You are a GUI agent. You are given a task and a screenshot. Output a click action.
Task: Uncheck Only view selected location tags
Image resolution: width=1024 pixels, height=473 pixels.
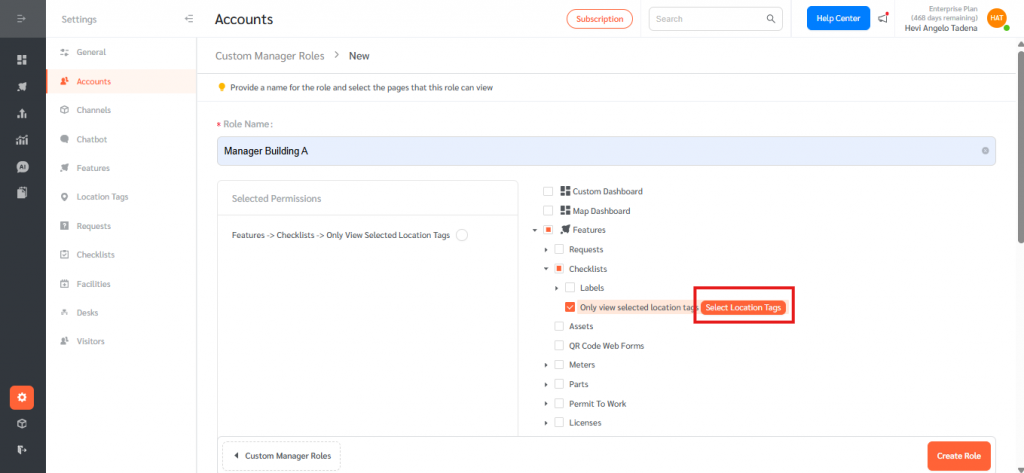(570, 307)
